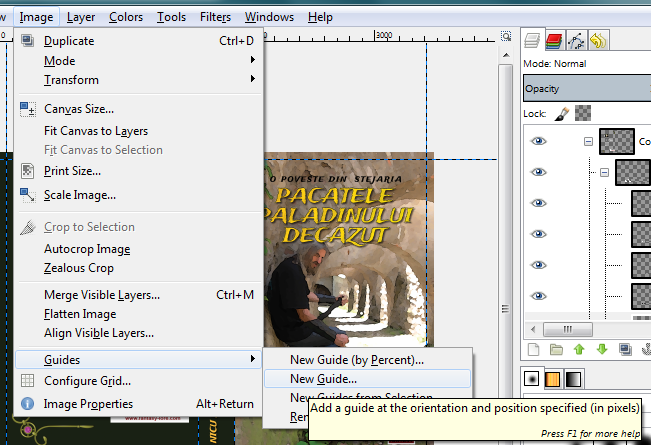This screenshot has width=651, height=445.
Task: Open the Guides submenu
Action: [138, 359]
